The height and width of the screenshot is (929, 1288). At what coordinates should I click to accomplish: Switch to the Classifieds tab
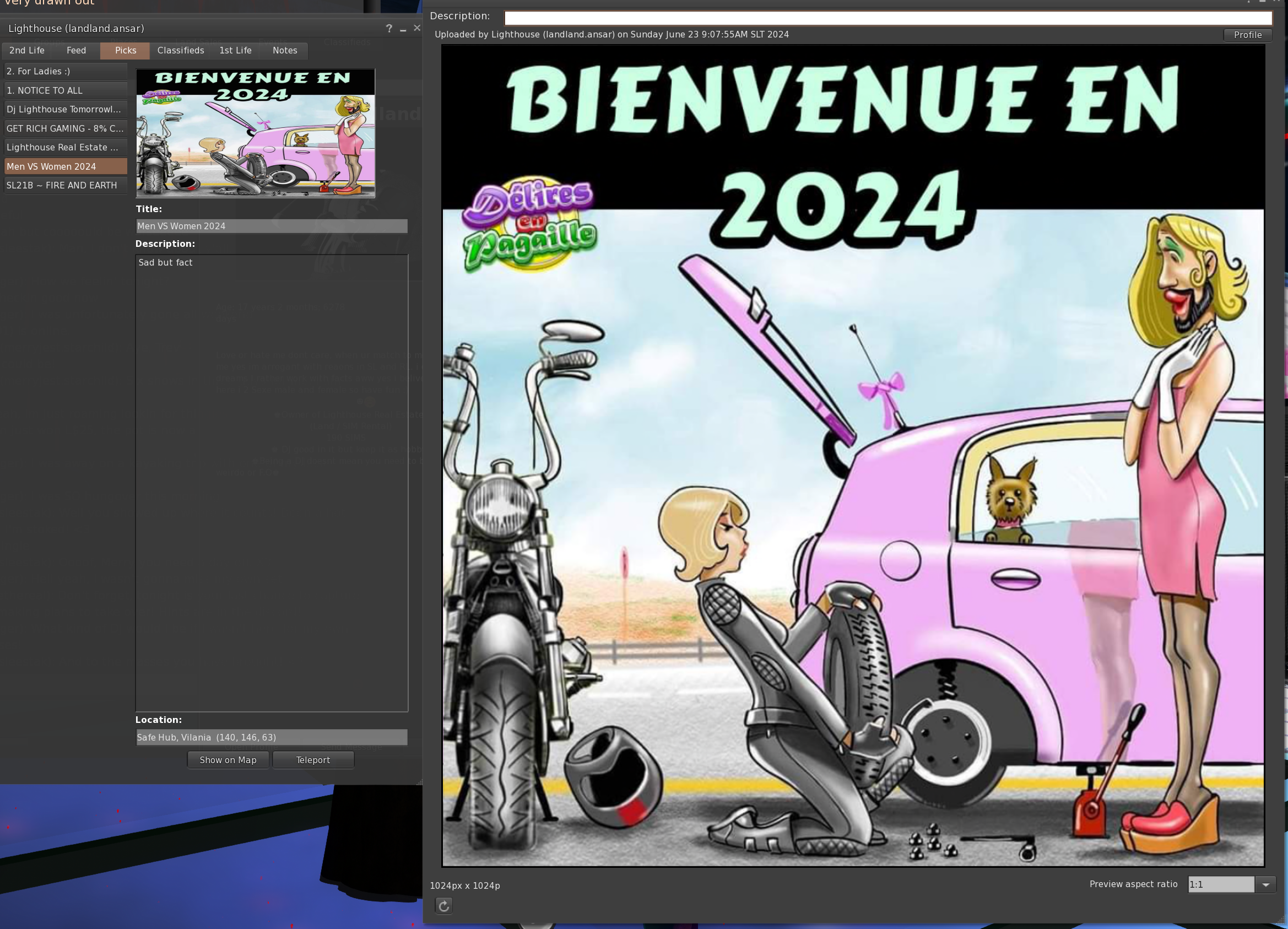click(181, 51)
